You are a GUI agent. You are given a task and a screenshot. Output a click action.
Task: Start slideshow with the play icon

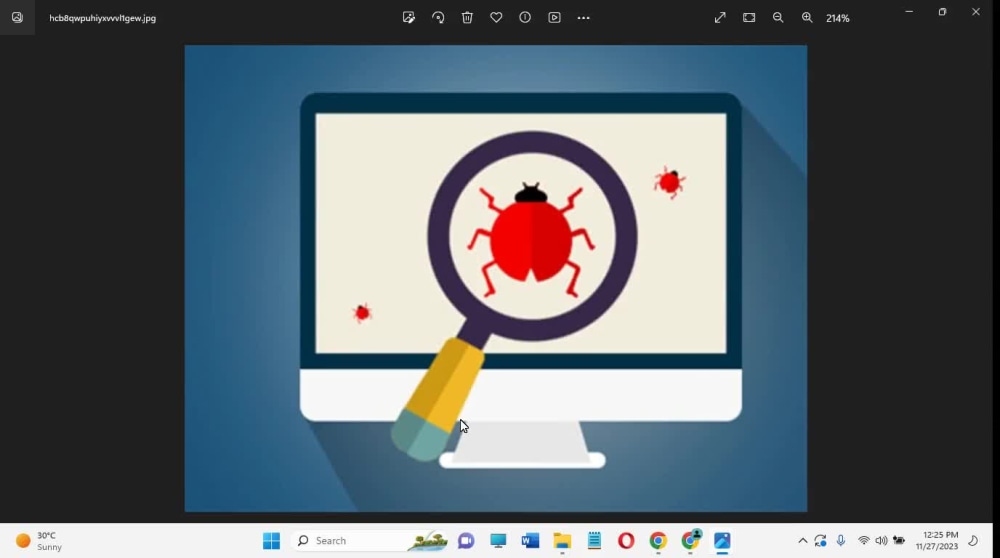(x=554, y=18)
